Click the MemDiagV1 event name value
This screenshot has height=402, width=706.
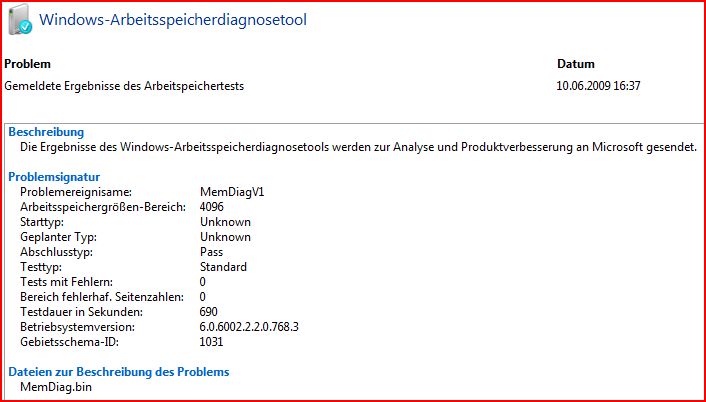[232, 192]
